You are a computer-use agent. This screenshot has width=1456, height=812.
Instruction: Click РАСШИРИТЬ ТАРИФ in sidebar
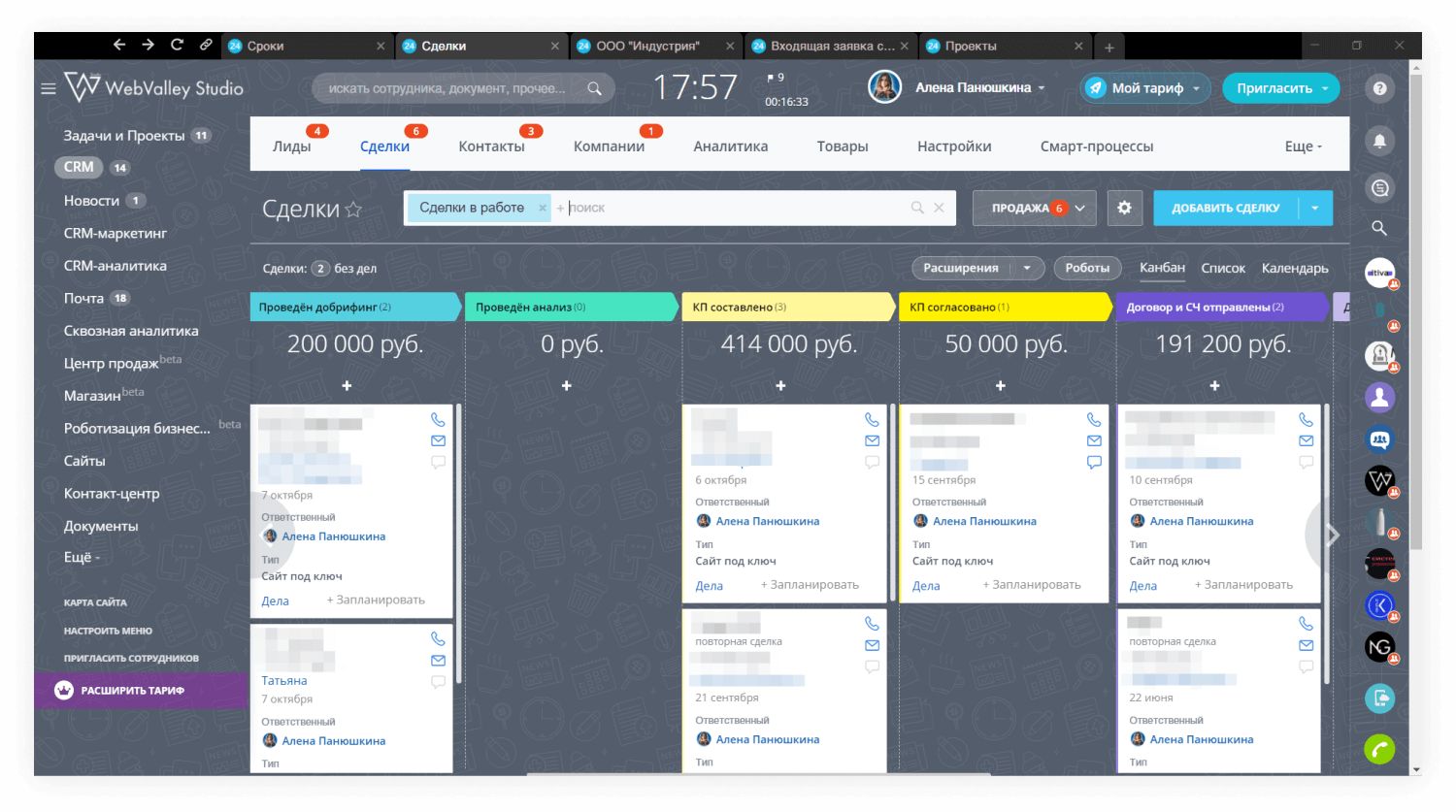tap(142, 691)
